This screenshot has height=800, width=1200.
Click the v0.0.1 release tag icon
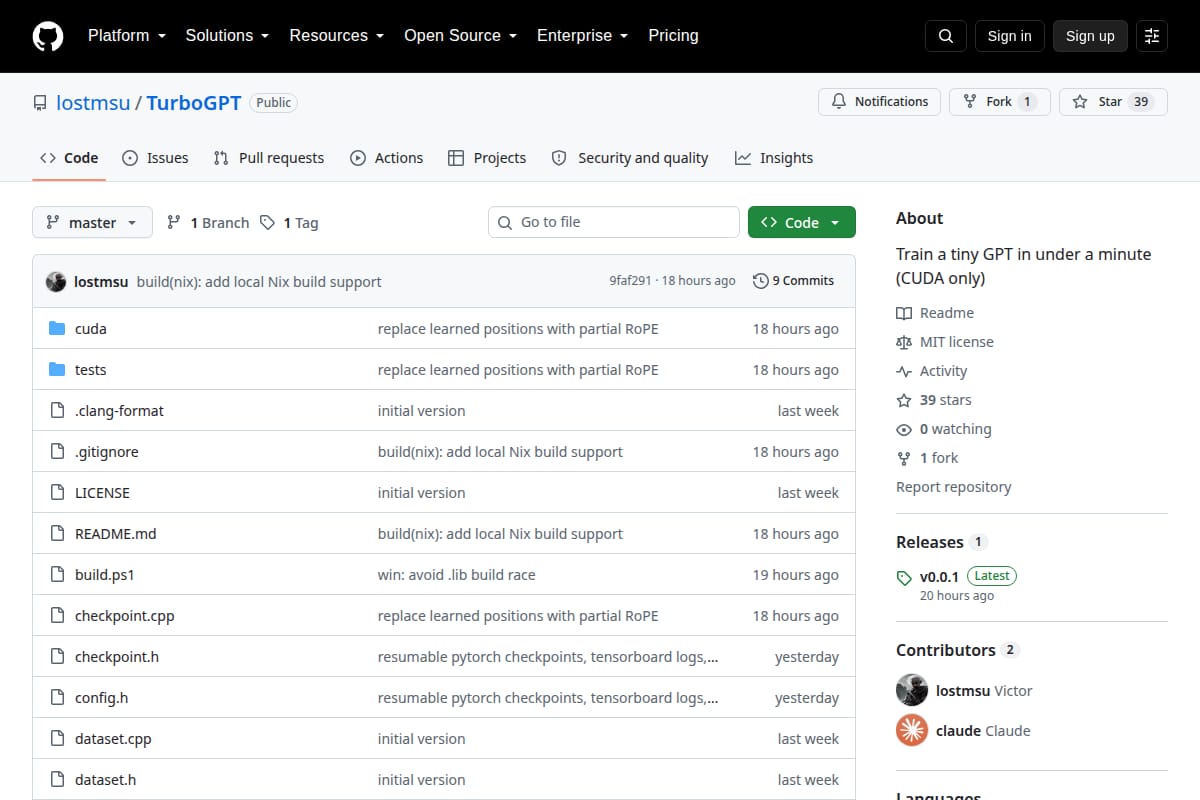click(x=904, y=577)
